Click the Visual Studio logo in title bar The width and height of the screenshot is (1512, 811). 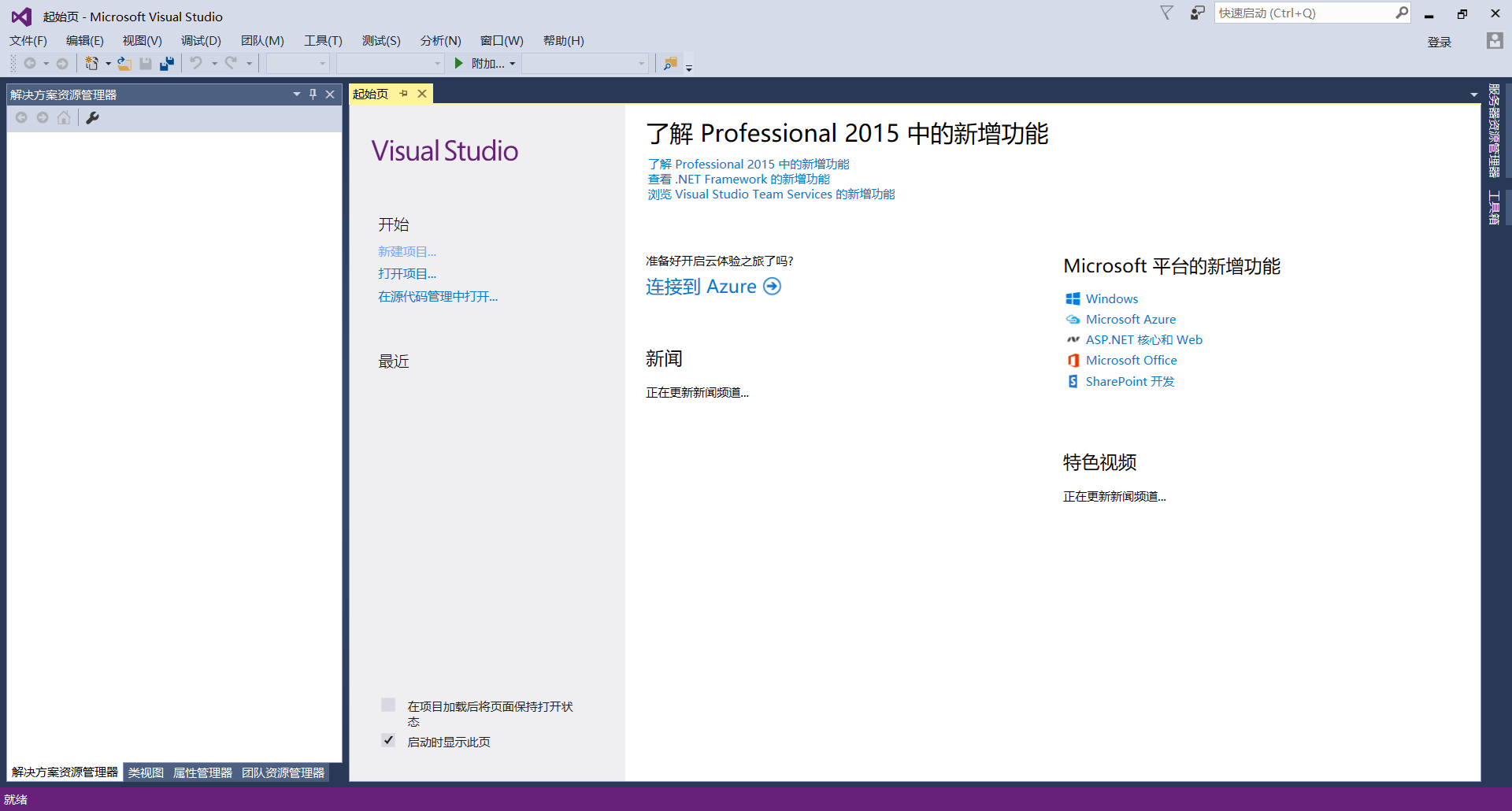(x=21, y=16)
